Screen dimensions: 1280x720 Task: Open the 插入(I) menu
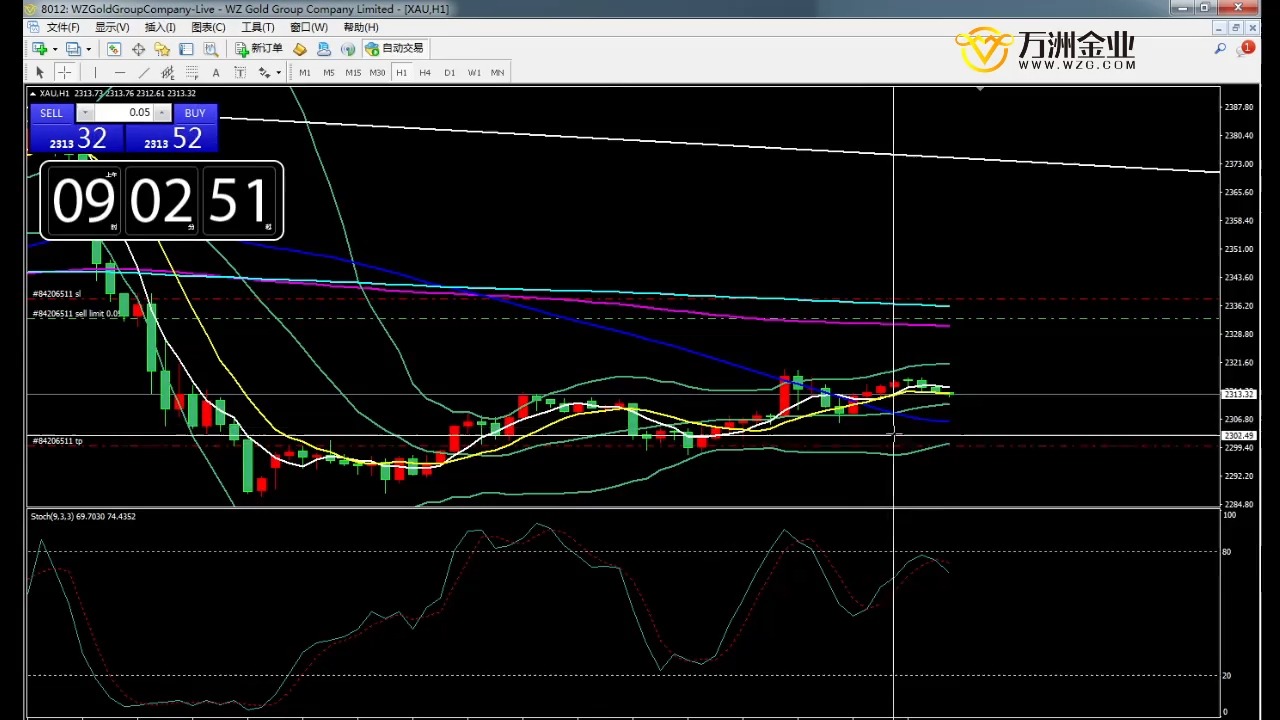pos(160,27)
